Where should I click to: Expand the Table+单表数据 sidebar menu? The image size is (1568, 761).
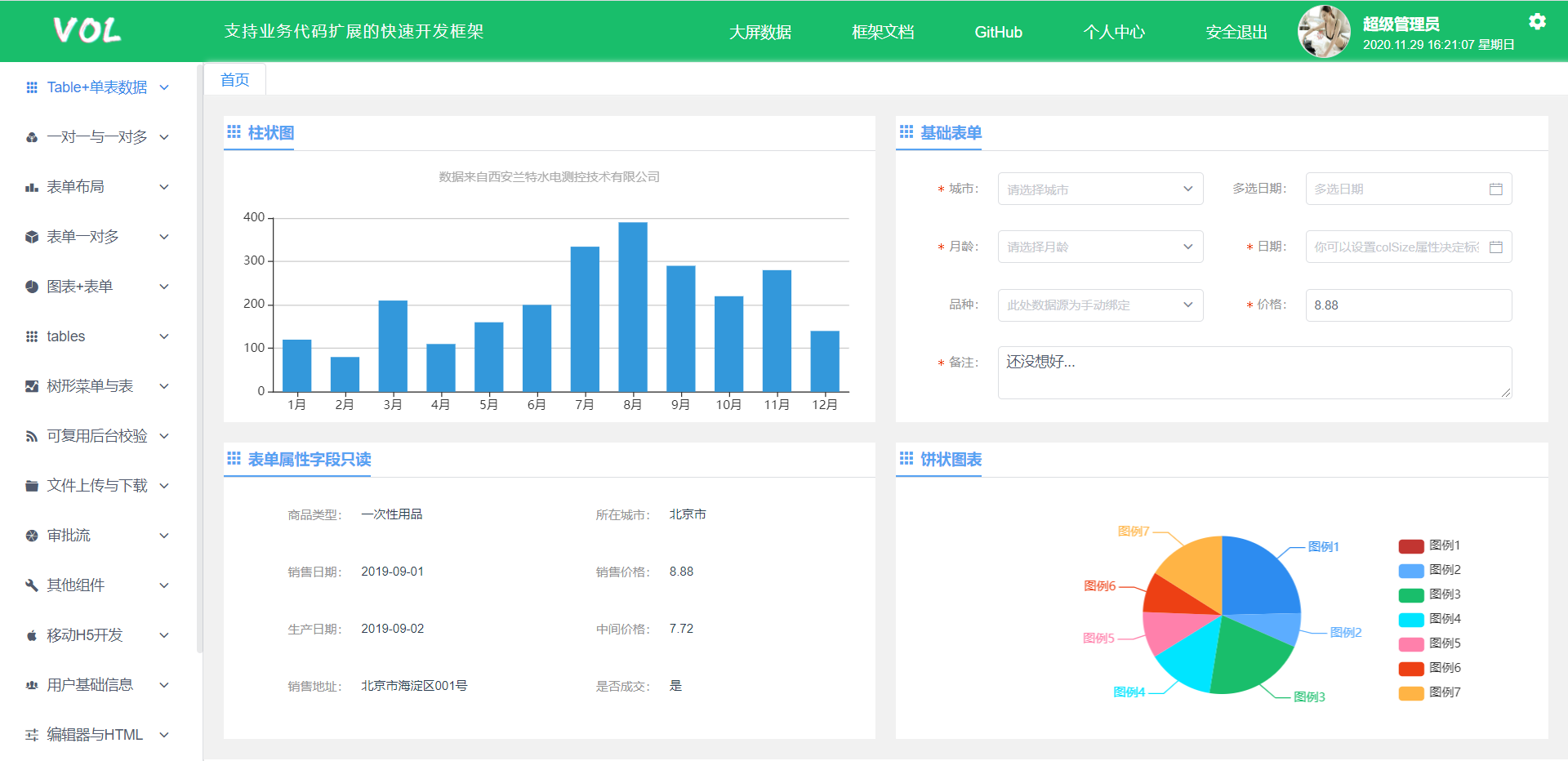97,87
